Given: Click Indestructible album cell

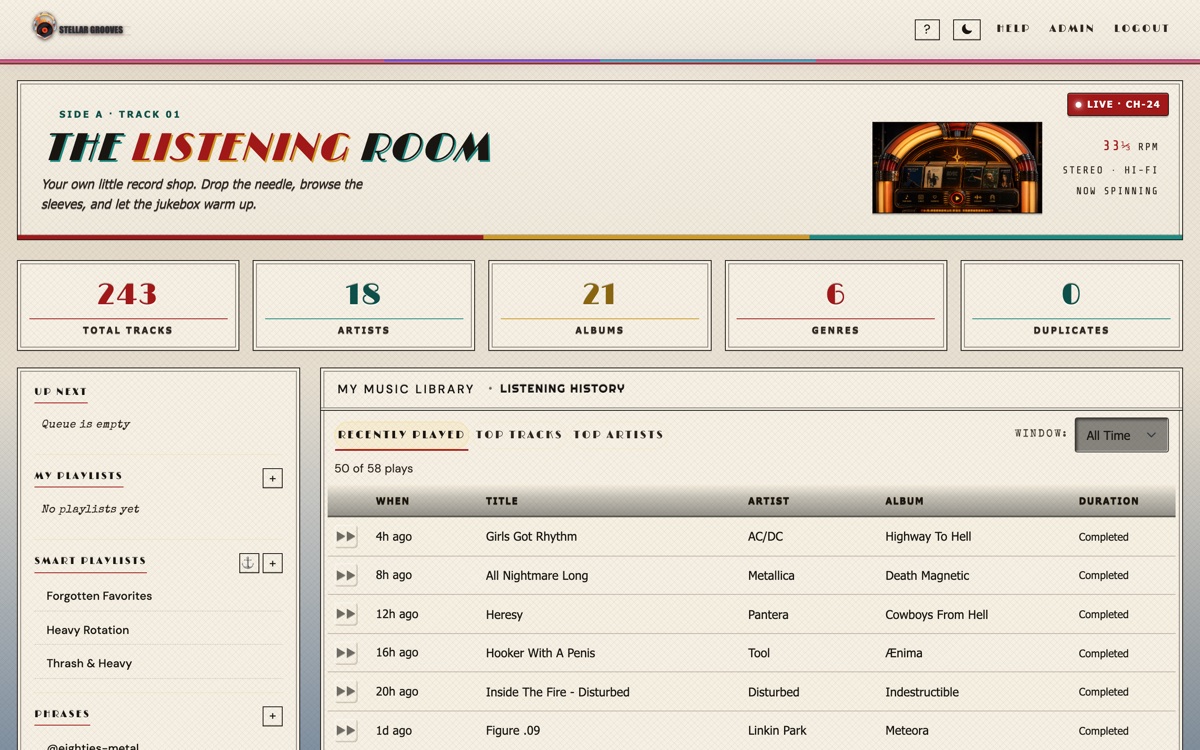Looking at the screenshot, I should pos(922,692).
